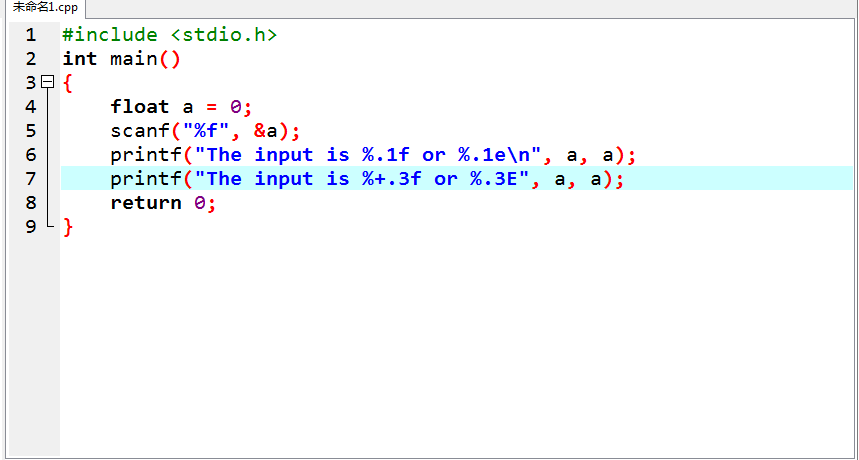
Task: Select line number 6 in gutter
Action: click(31, 154)
